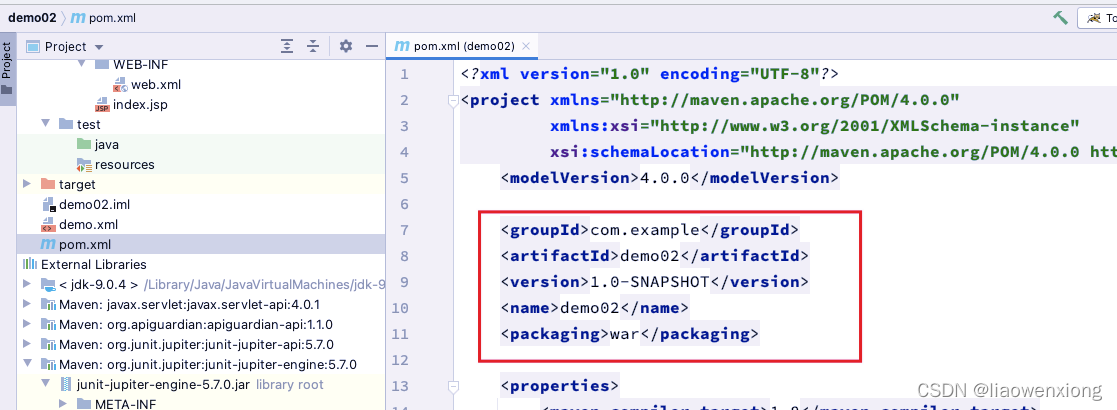Select the resources folder under test

tap(125, 164)
